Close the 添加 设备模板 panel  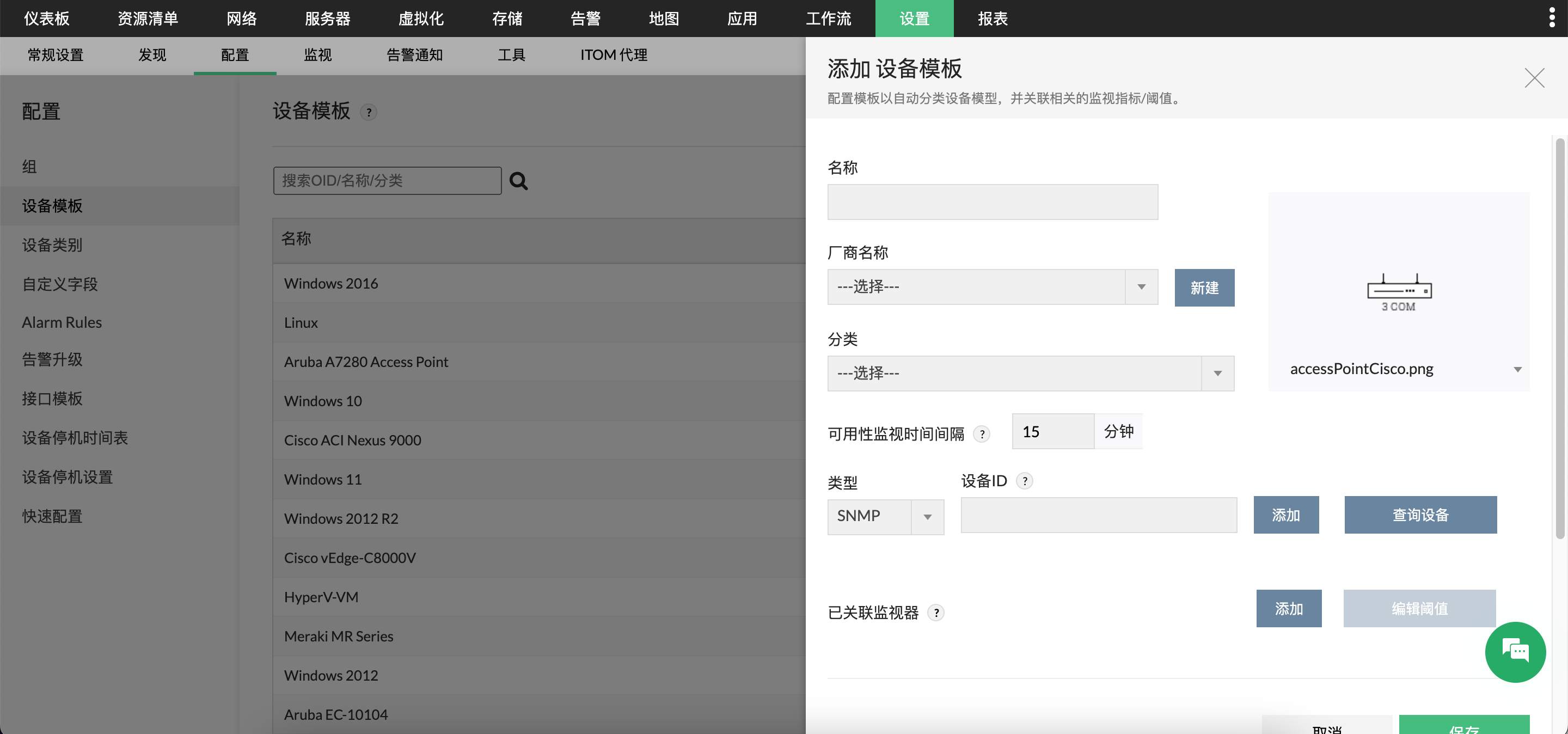[x=1534, y=78]
